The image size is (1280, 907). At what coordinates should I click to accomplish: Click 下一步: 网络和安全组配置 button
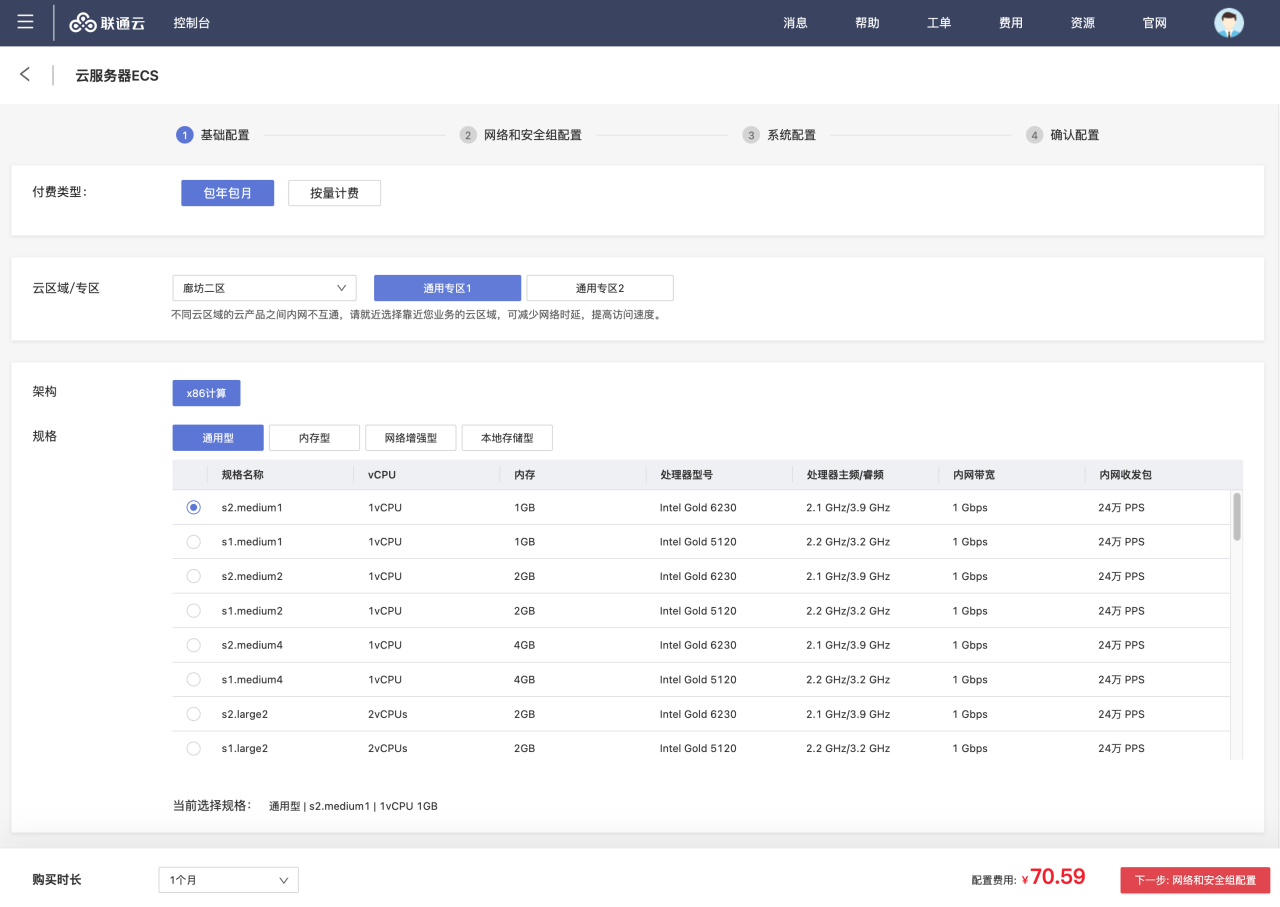point(1194,880)
